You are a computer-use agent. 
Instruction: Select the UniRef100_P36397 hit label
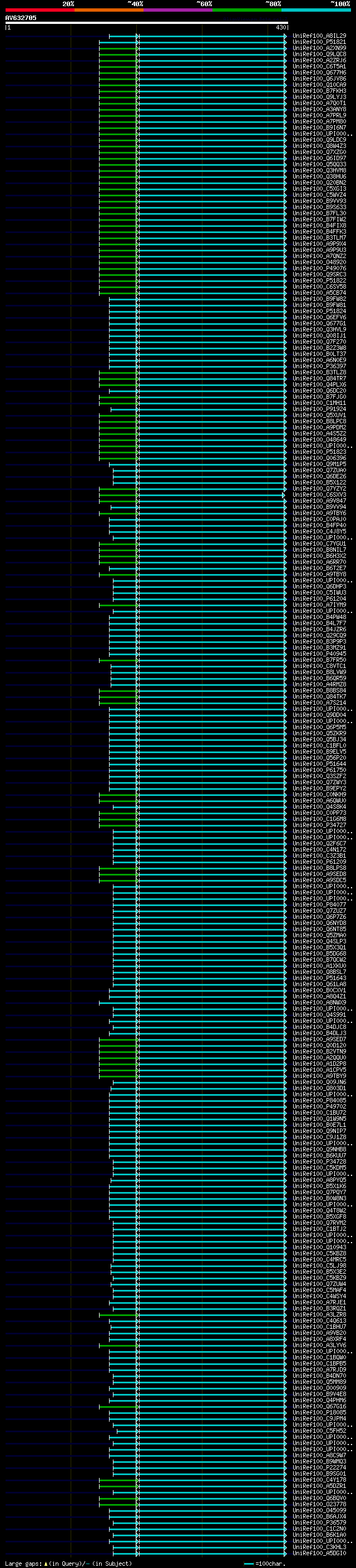pyautogui.click(x=319, y=367)
